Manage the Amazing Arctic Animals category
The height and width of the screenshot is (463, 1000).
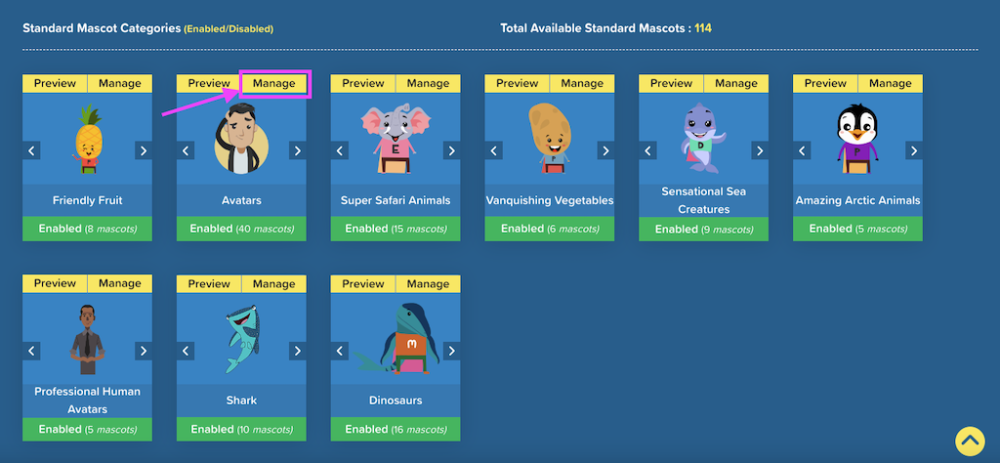pyautogui.click(x=891, y=84)
